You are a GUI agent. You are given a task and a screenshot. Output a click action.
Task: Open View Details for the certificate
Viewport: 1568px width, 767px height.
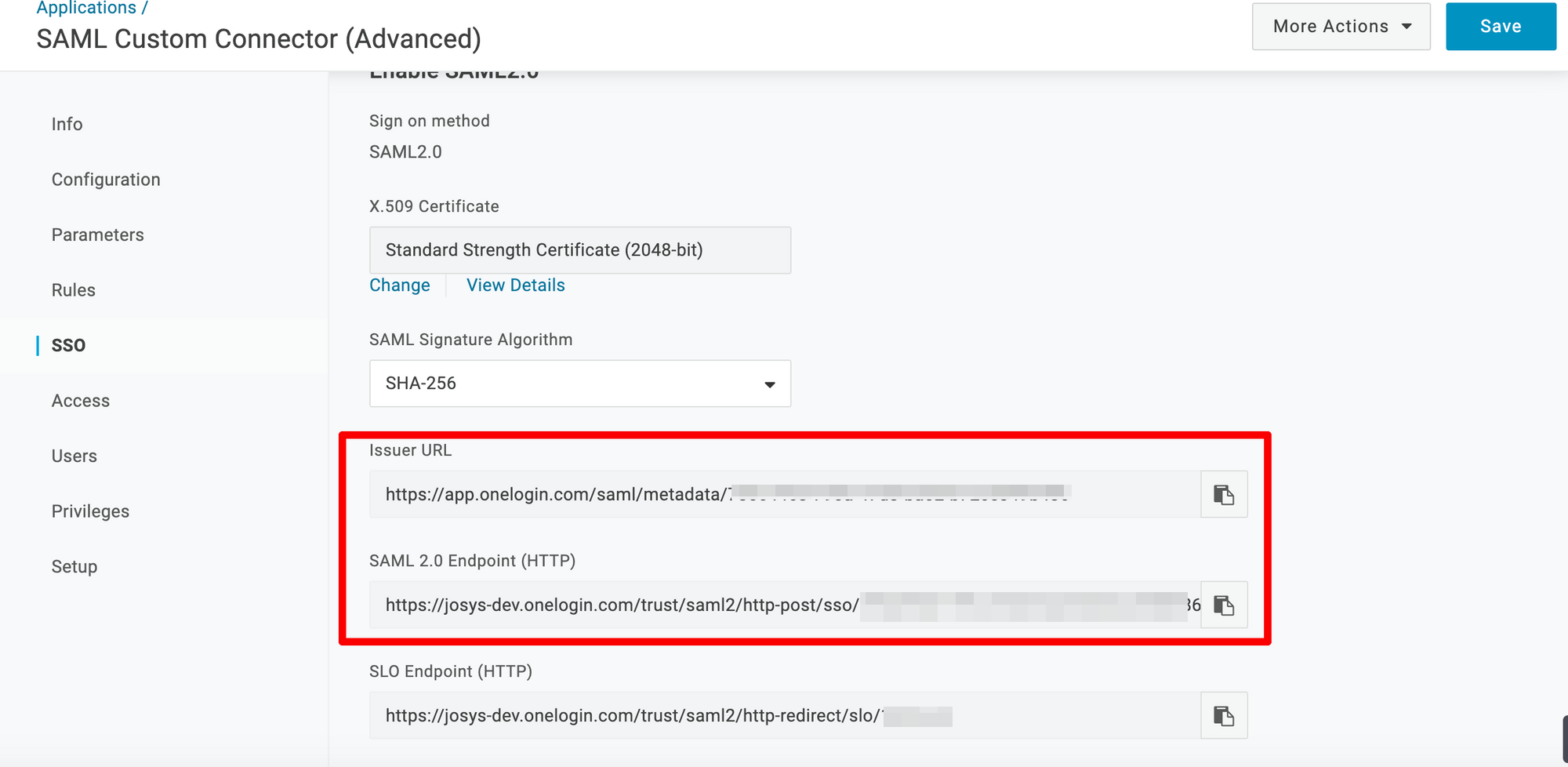[515, 285]
